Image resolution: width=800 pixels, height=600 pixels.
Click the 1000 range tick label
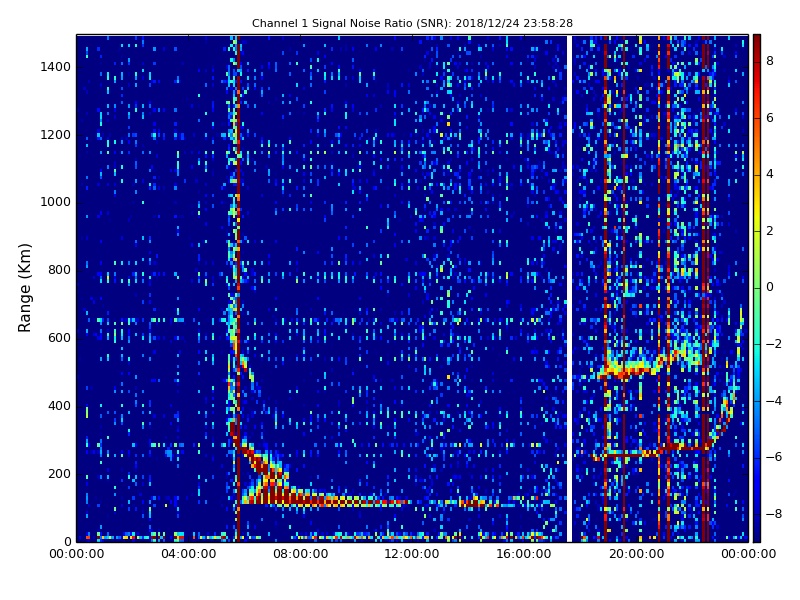pyautogui.click(x=56, y=202)
